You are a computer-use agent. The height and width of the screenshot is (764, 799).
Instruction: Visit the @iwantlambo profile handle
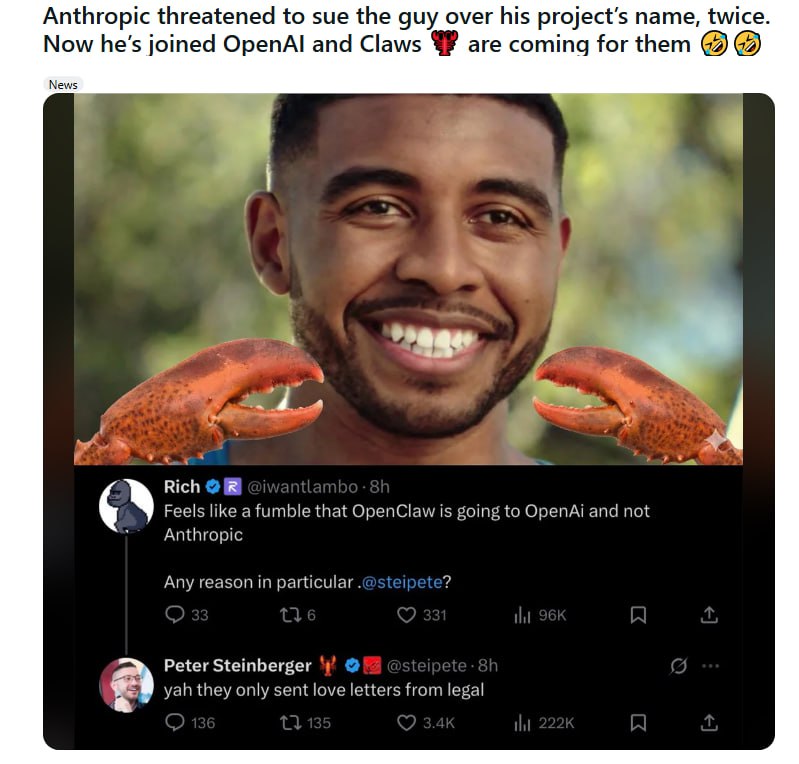pos(303,487)
